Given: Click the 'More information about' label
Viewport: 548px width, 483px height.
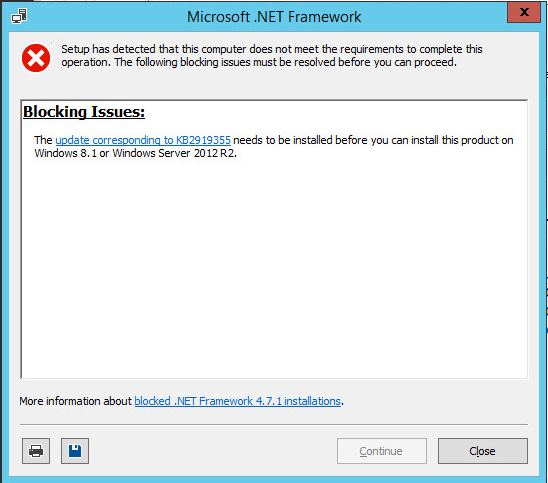Looking at the screenshot, I should [75, 401].
